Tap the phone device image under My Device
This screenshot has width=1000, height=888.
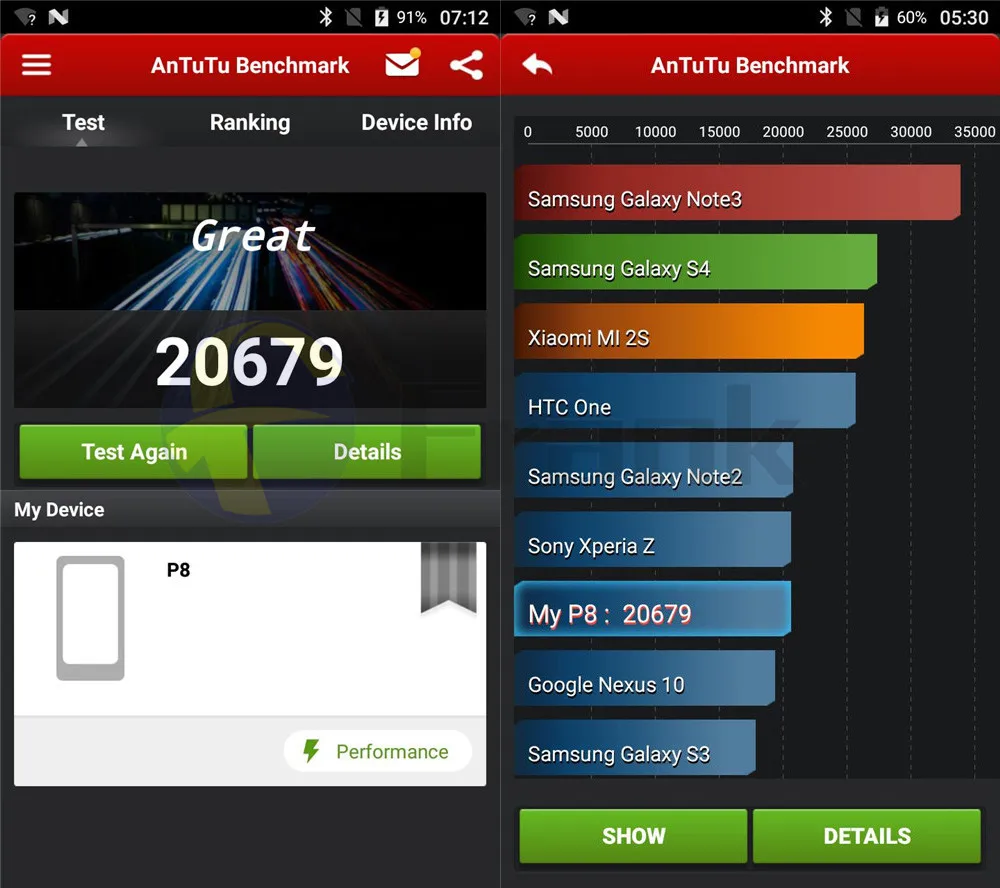point(90,618)
